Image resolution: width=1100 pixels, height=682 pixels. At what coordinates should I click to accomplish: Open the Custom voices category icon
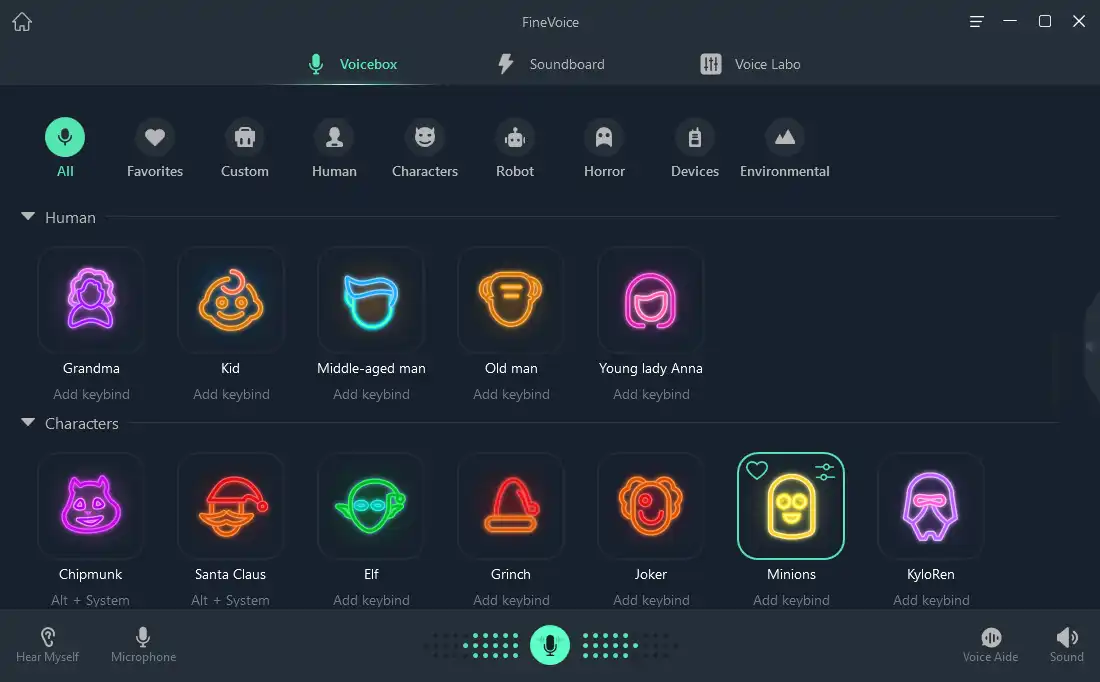pyautogui.click(x=244, y=137)
